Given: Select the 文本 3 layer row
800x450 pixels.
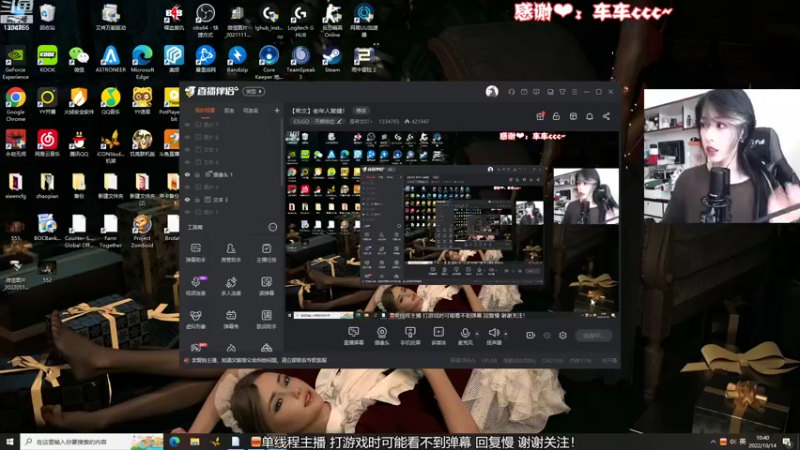Looking at the screenshot, I should [x=232, y=199].
